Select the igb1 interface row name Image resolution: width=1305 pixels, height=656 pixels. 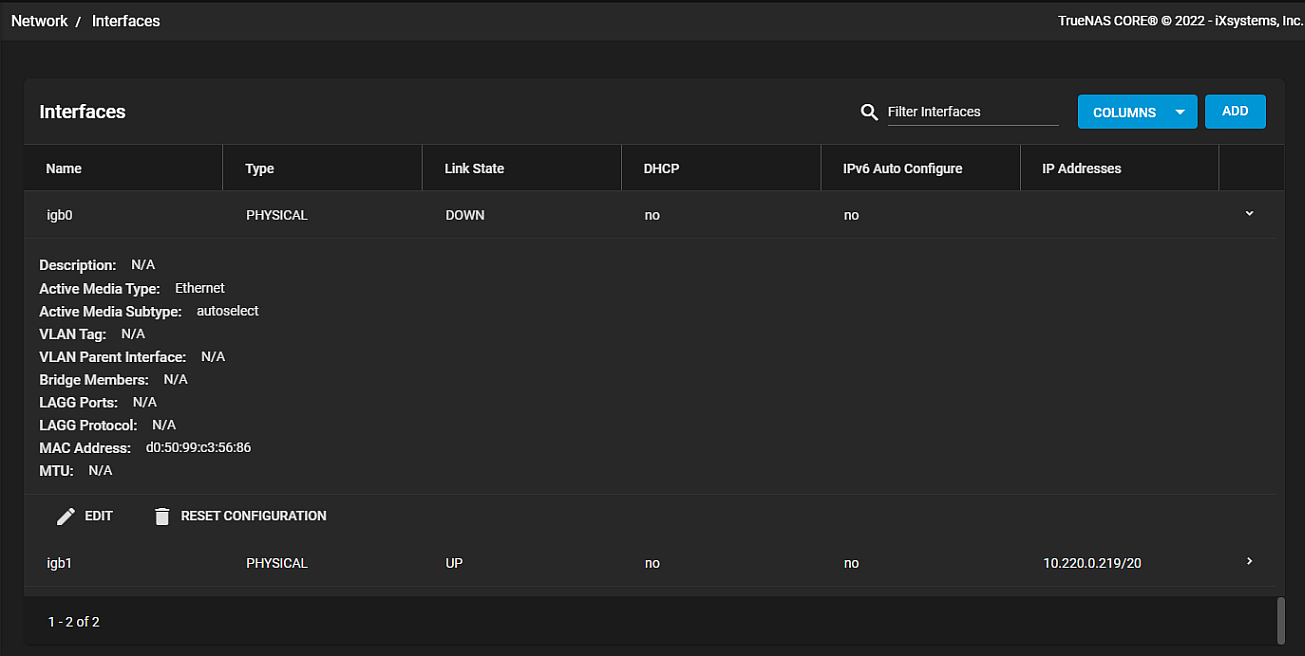60,563
